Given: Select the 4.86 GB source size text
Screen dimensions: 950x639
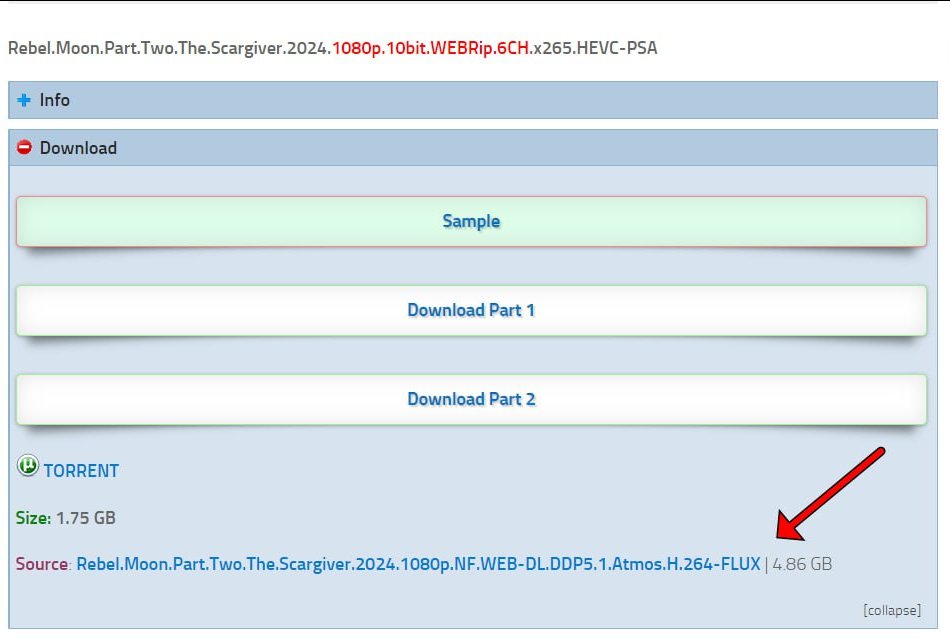Looking at the screenshot, I should 802,564.
